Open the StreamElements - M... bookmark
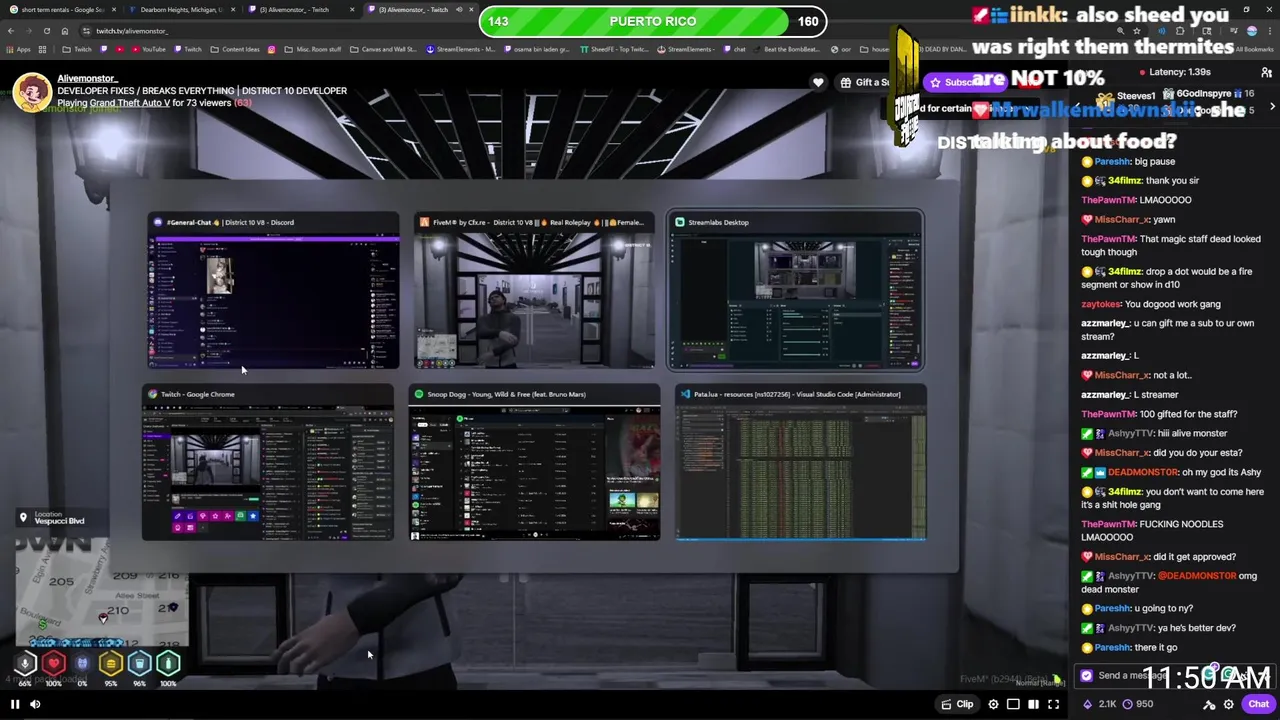The height and width of the screenshot is (720, 1280). tap(461, 49)
